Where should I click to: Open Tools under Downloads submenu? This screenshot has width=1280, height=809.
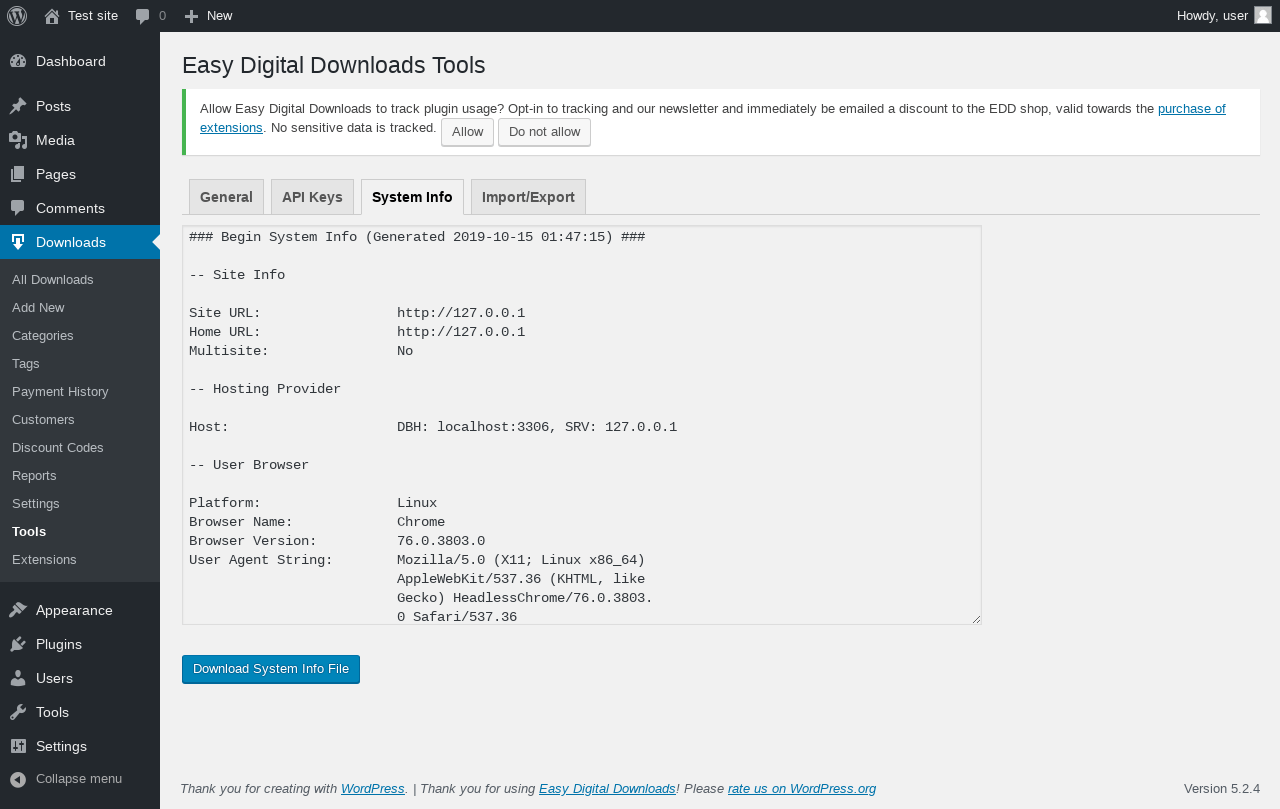coord(29,531)
